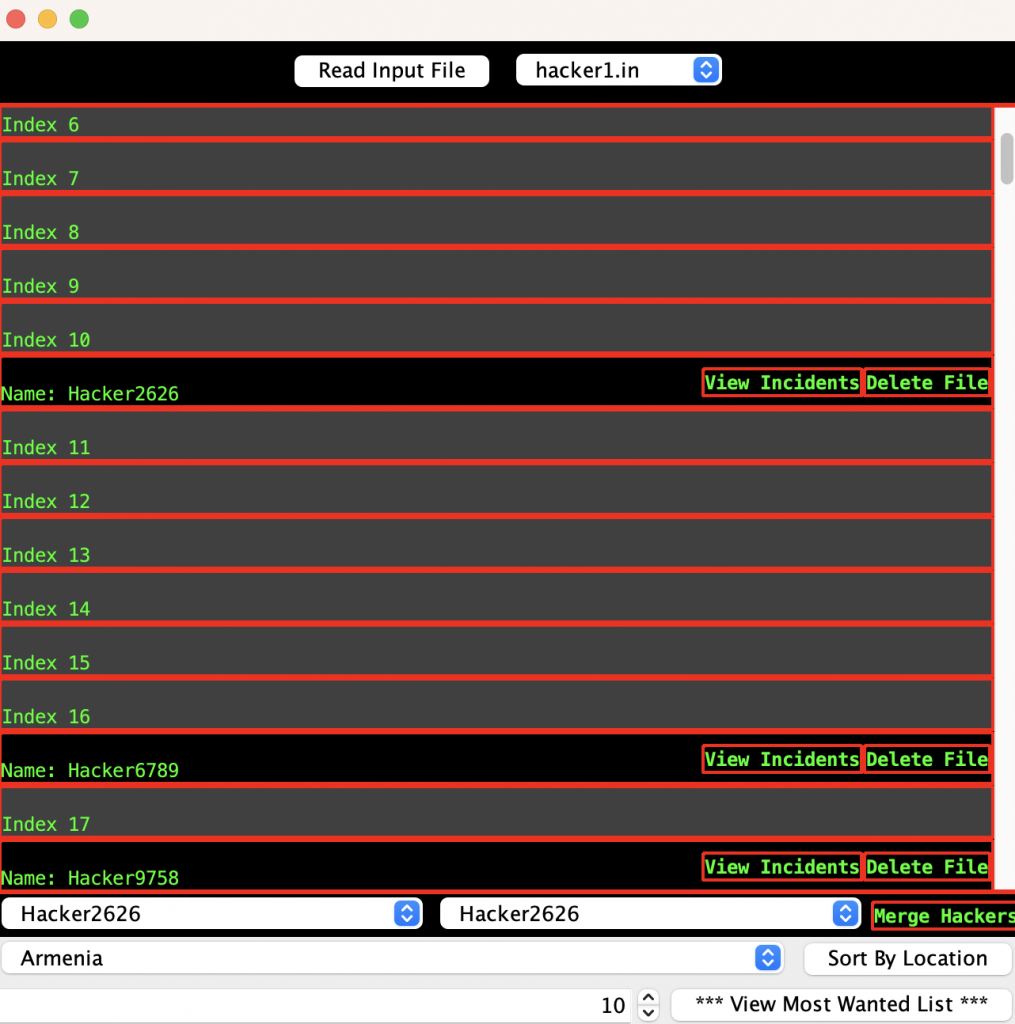Image resolution: width=1015 pixels, height=1024 pixels.
Task: Open the second Hacker2626 merge dropdown
Action: coord(649,914)
